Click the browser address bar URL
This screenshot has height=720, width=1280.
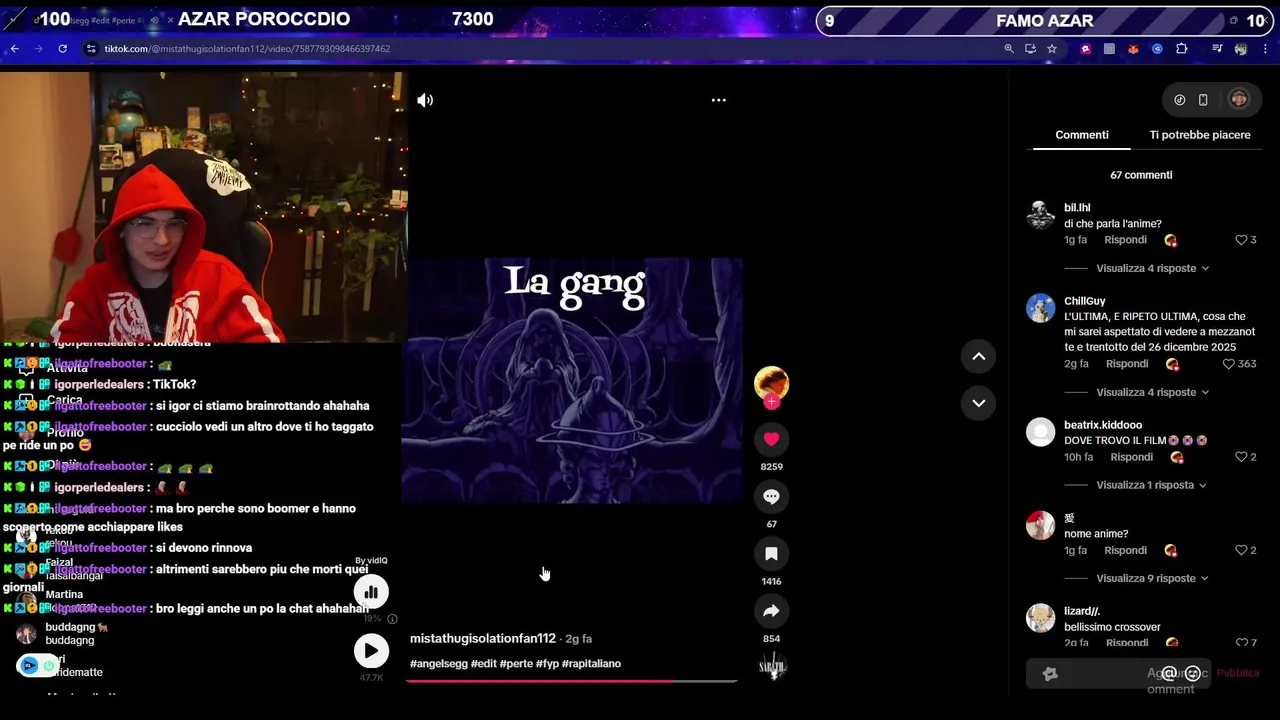247,49
